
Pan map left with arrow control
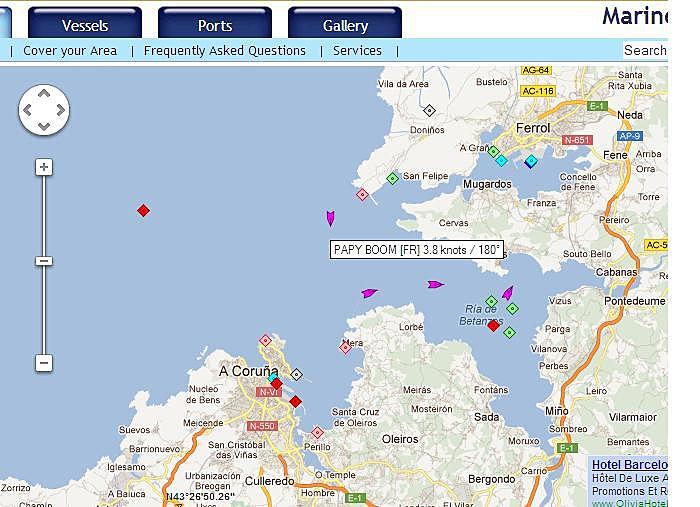[27, 110]
